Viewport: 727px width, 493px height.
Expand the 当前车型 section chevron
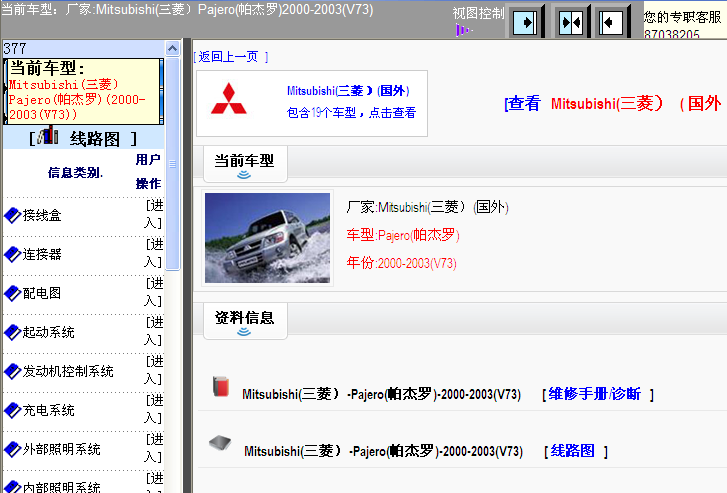(x=244, y=175)
